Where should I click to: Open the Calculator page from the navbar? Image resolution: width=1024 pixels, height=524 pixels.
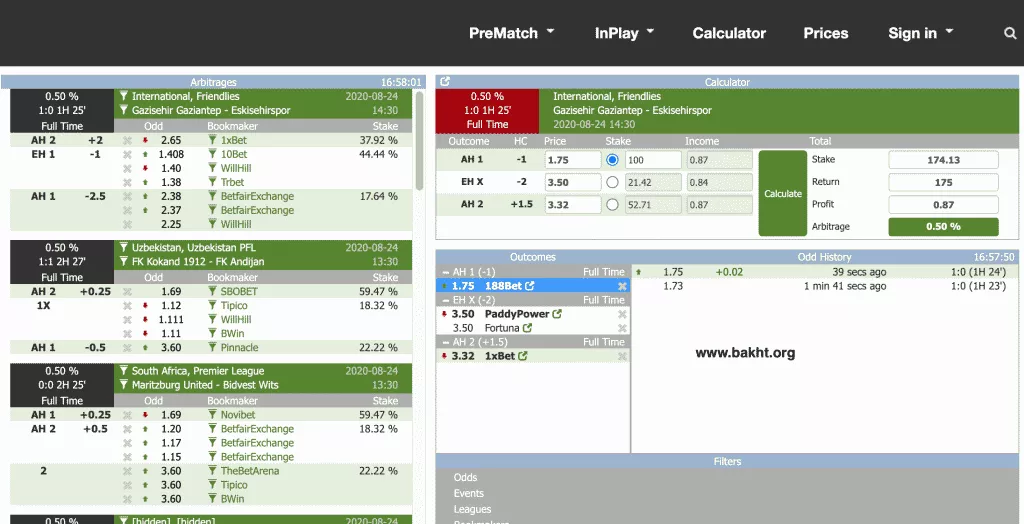tap(729, 33)
